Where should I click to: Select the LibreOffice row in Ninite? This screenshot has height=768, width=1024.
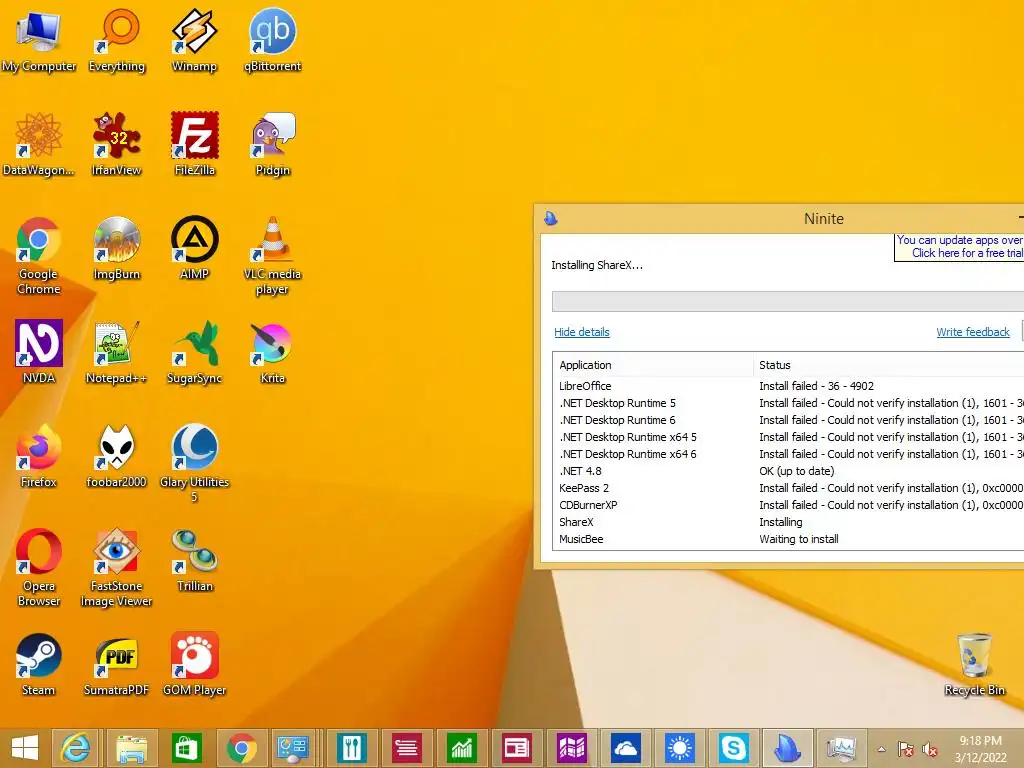pyautogui.click(x=788, y=386)
